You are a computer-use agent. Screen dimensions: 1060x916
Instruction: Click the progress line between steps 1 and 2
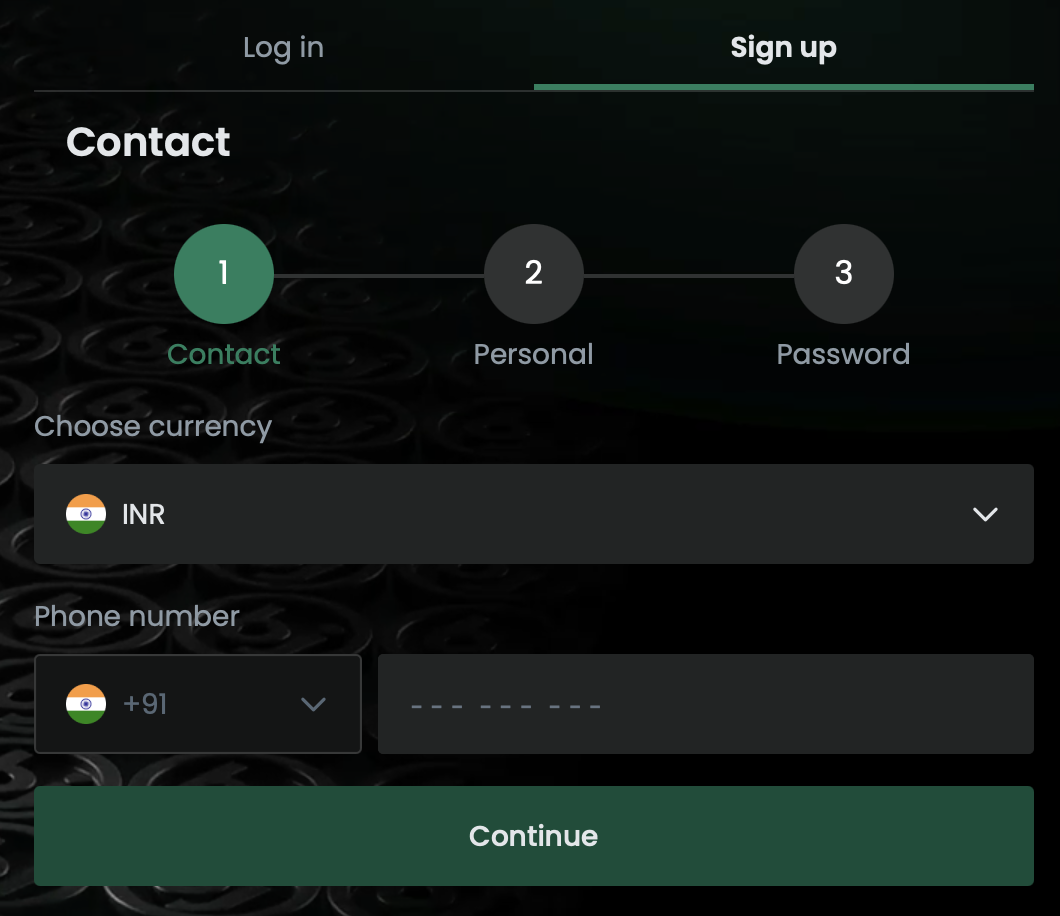(379, 273)
